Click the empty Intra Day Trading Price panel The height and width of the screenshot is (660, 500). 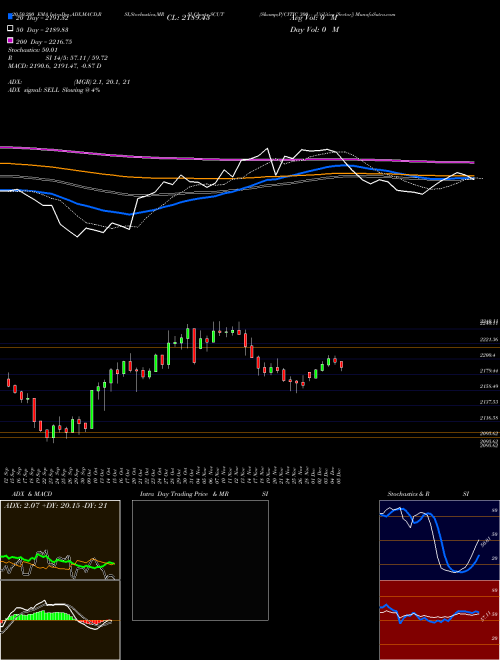coord(200,560)
